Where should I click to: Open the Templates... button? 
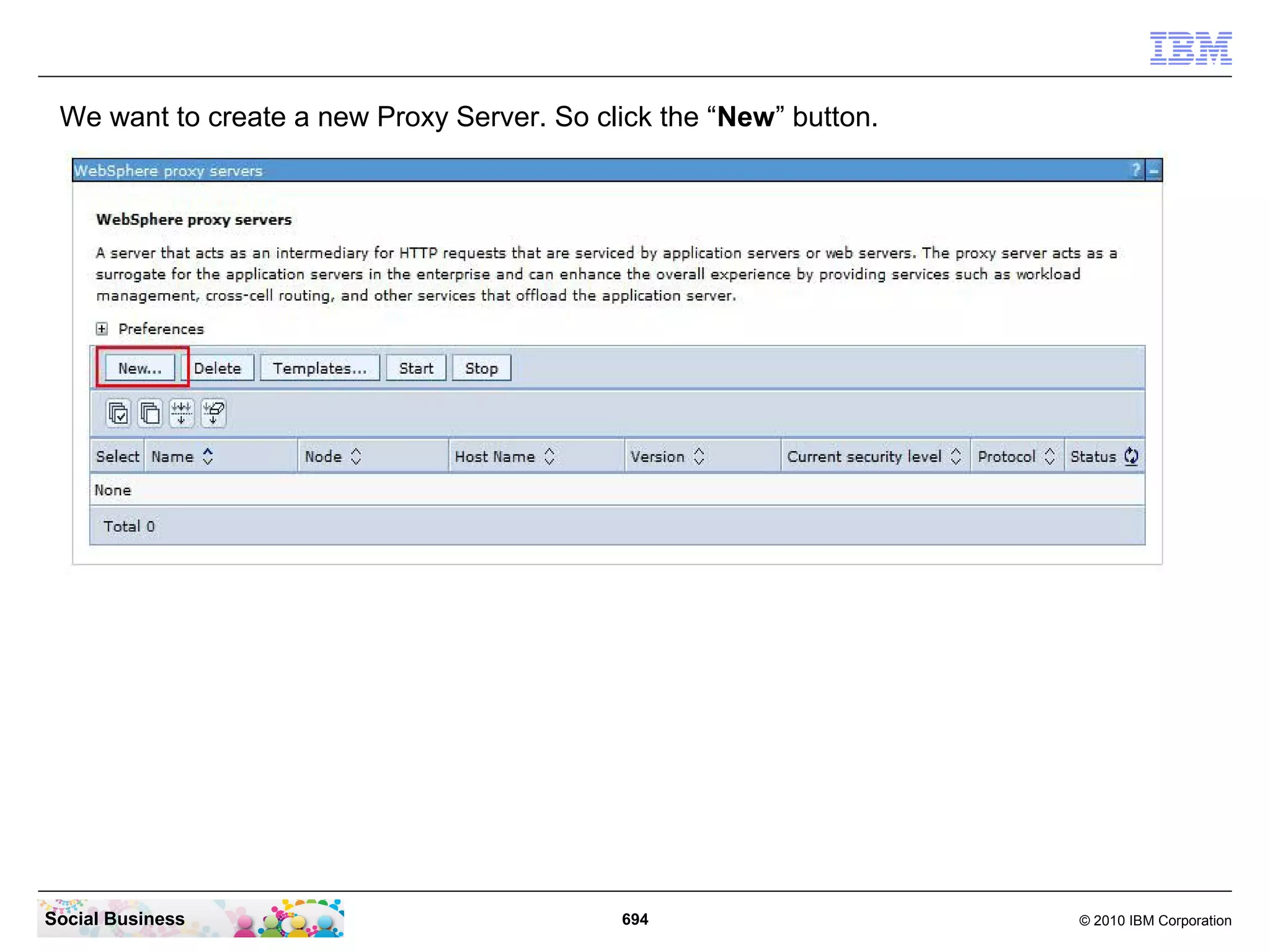pyautogui.click(x=320, y=368)
